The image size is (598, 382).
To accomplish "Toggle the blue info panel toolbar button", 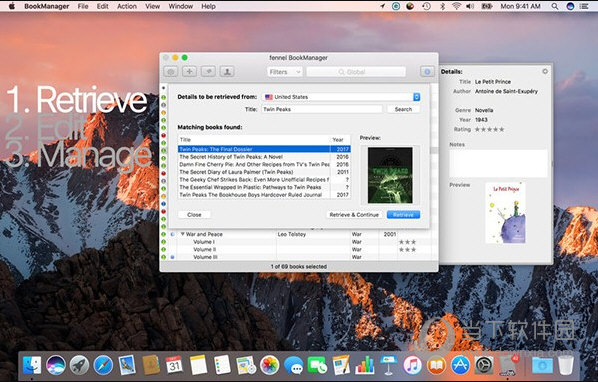I will [x=427, y=72].
